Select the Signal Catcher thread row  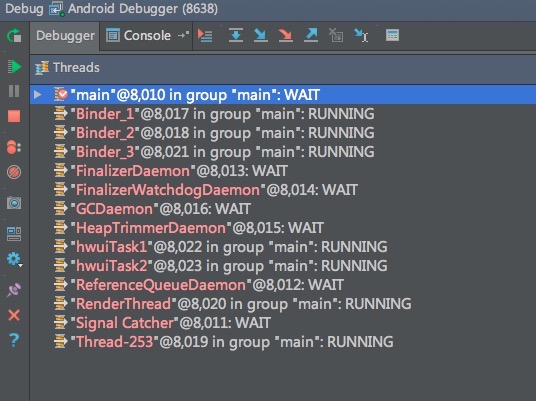coord(283,323)
